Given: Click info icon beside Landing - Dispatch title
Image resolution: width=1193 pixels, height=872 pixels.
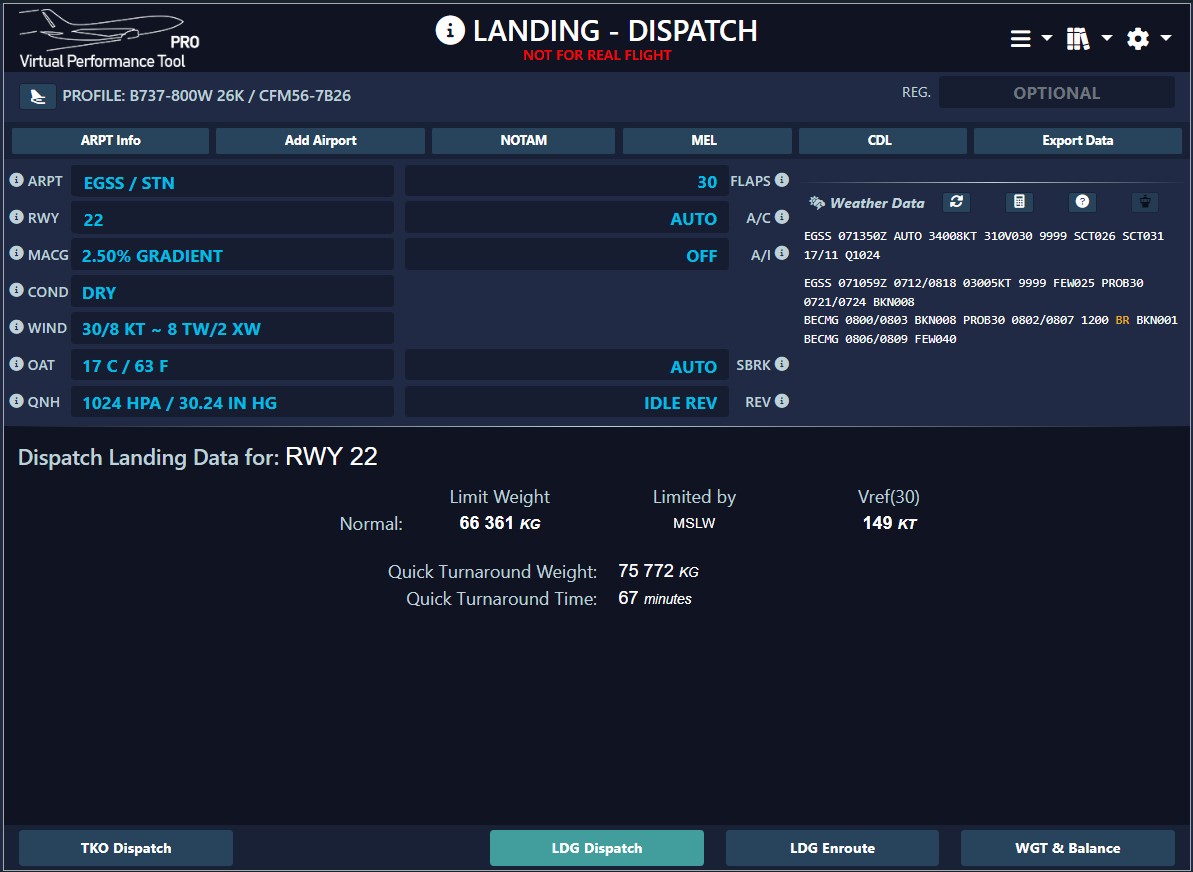Looking at the screenshot, I should (x=450, y=31).
